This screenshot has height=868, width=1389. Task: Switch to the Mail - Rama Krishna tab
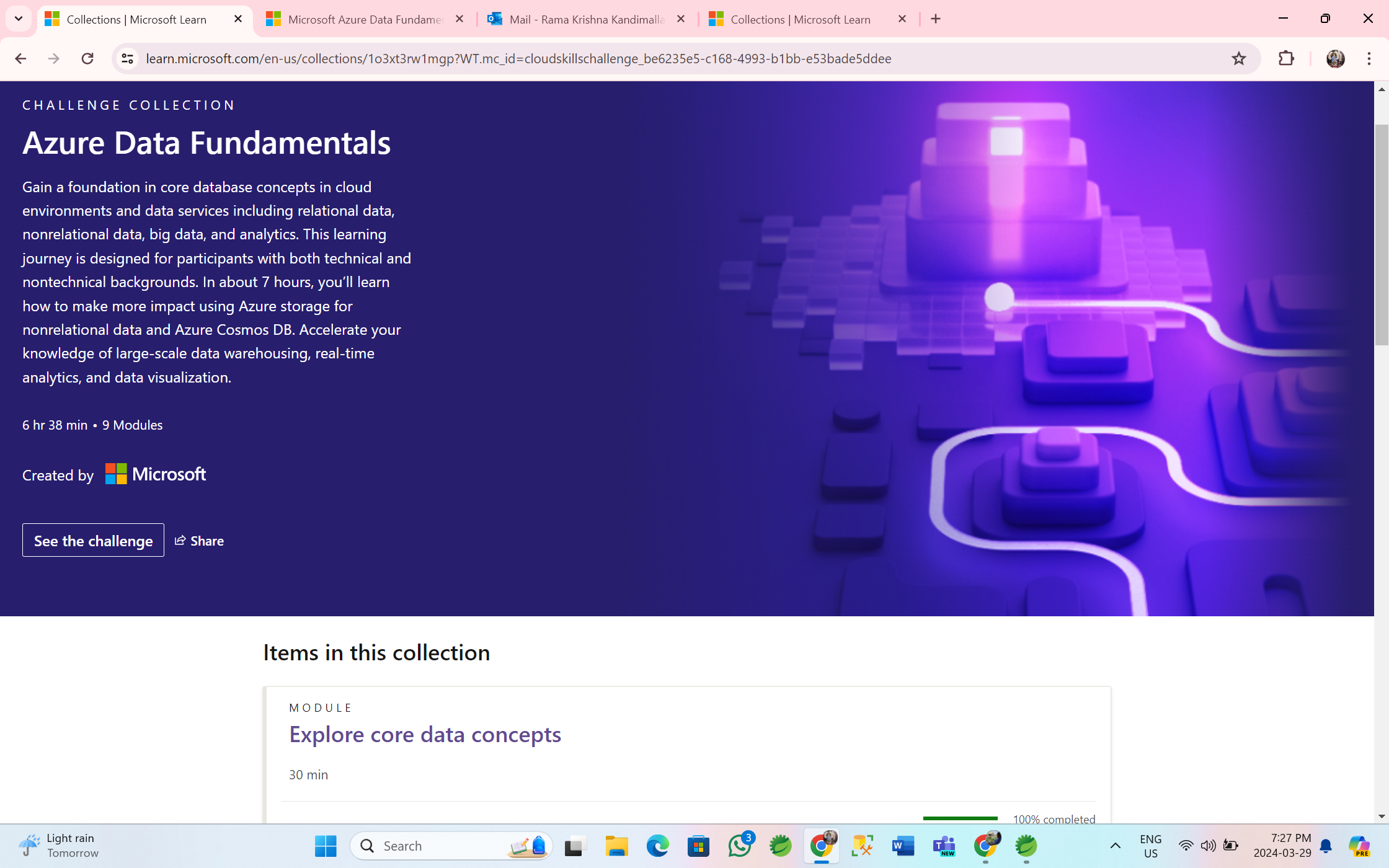click(575, 19)
